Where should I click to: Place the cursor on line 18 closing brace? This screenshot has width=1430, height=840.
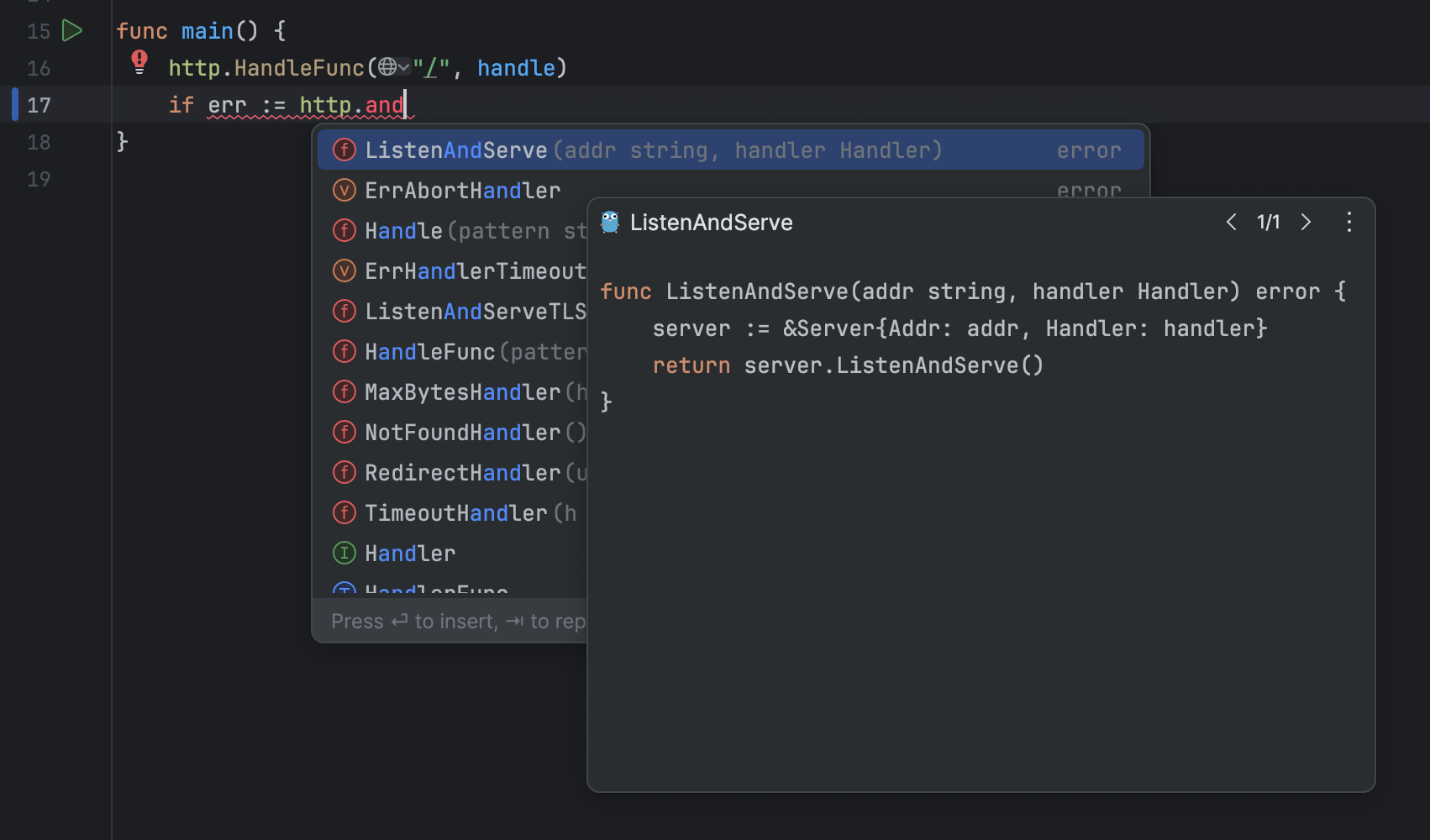click(123, 141)
